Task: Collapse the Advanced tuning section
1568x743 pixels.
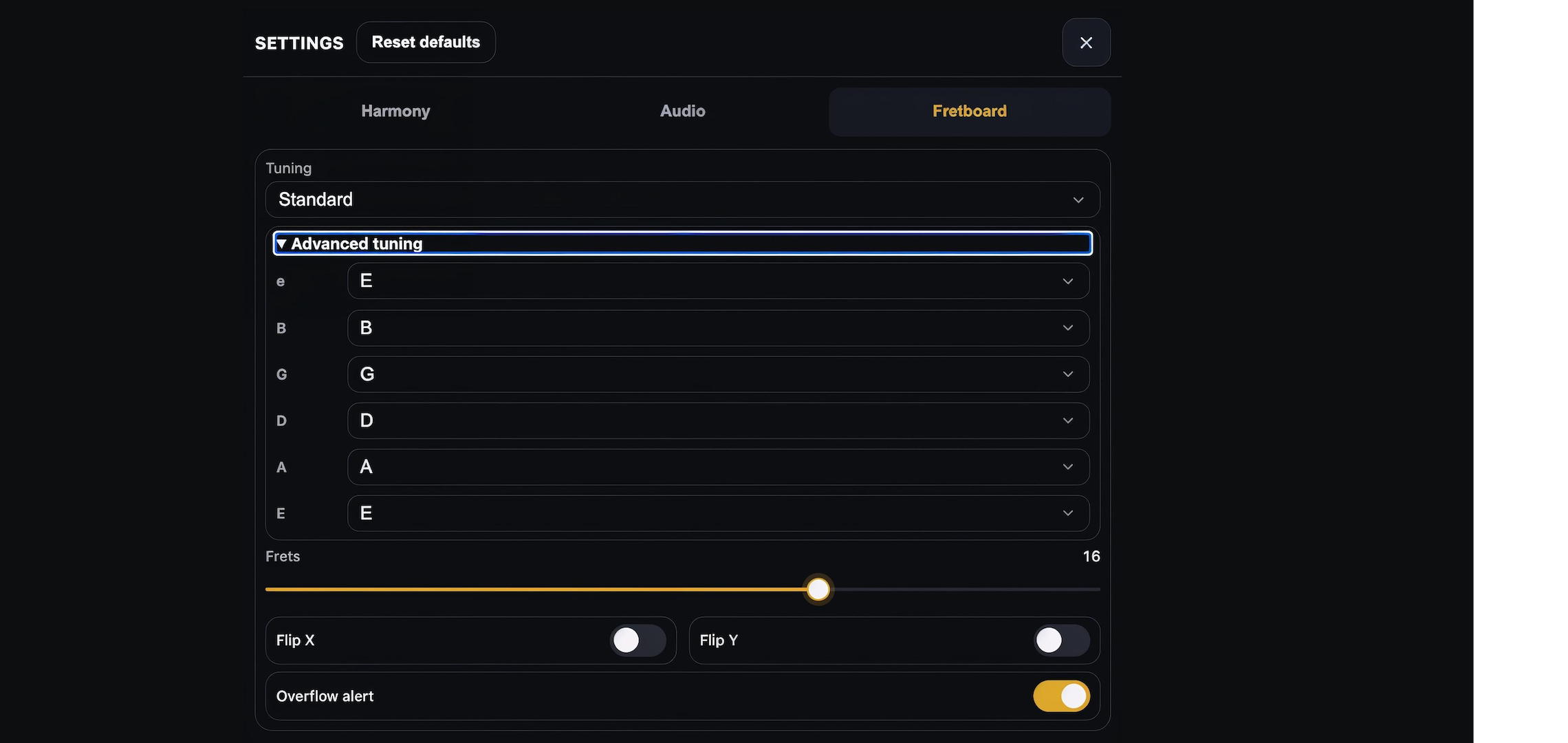Action: (682, 244)
